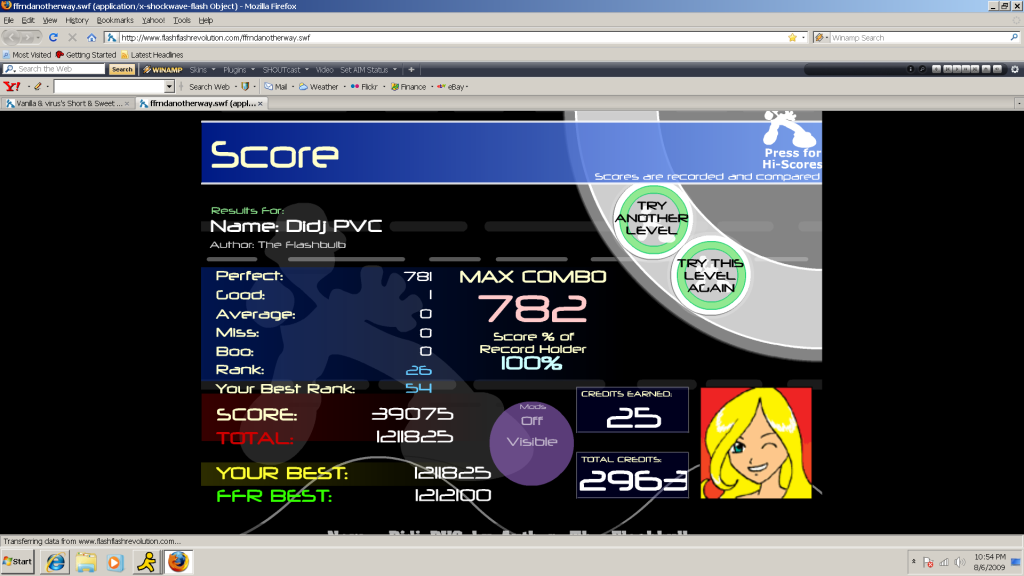Click the Try Another Level button

[651, 218]
